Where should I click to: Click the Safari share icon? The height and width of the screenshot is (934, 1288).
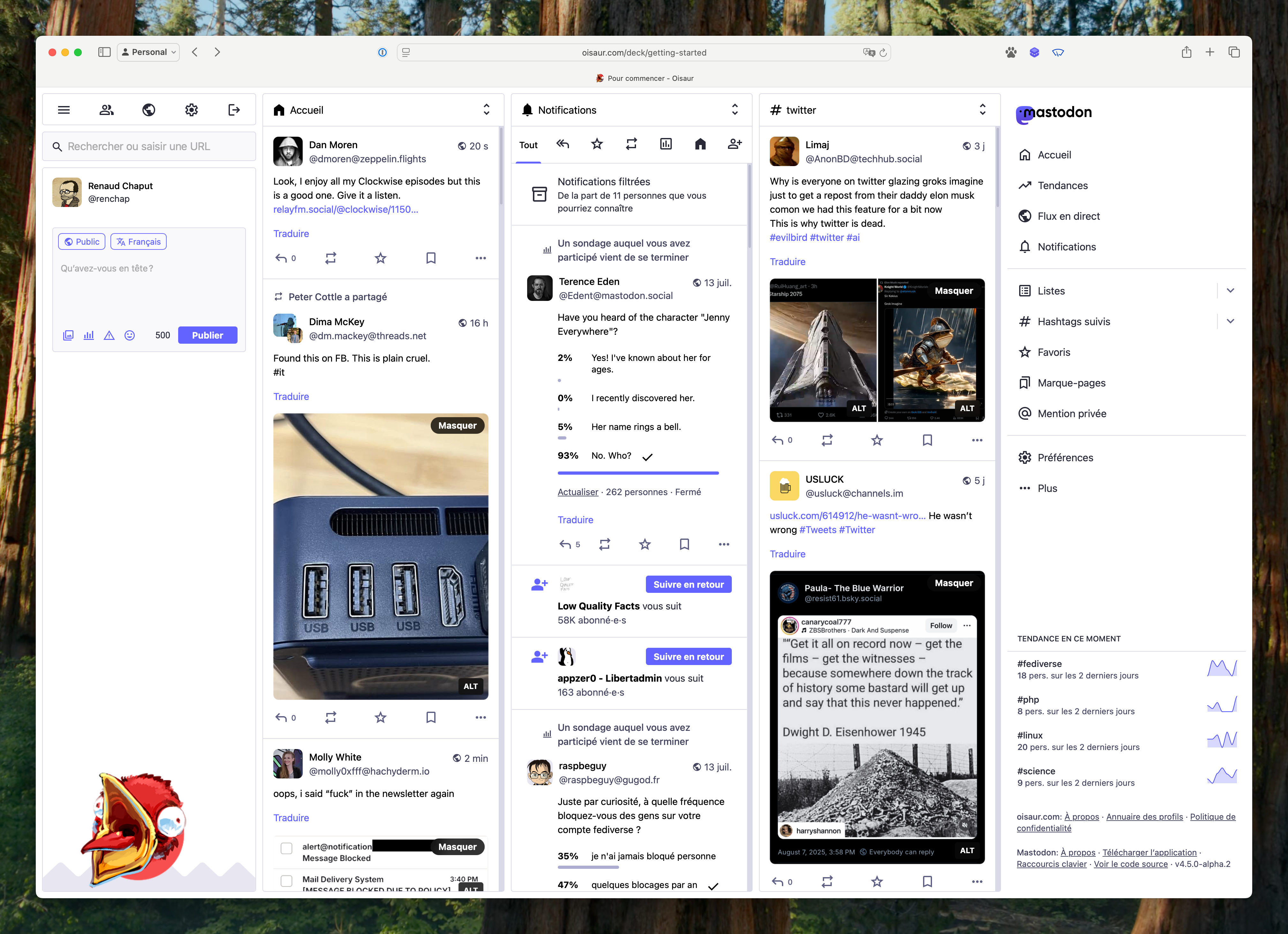1186,52
